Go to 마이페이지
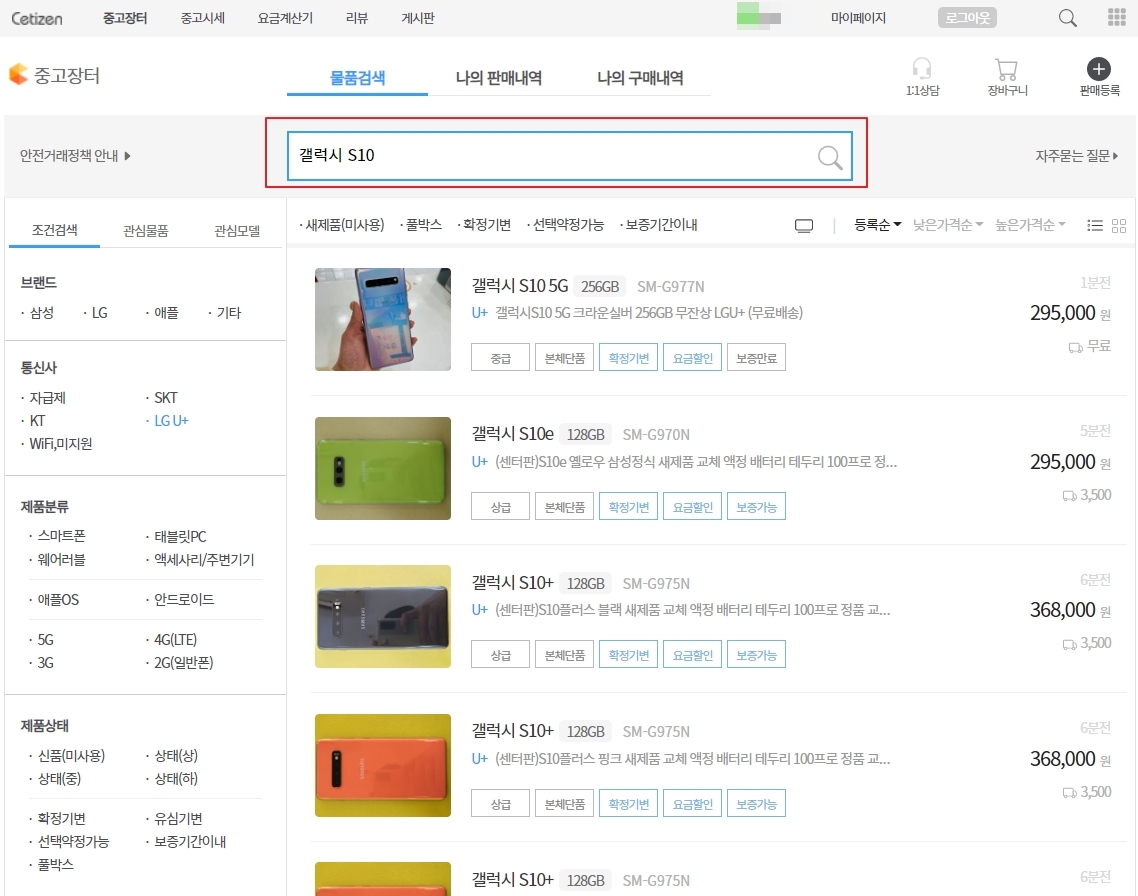This screenshot has width=1138, height=896. 858,18
